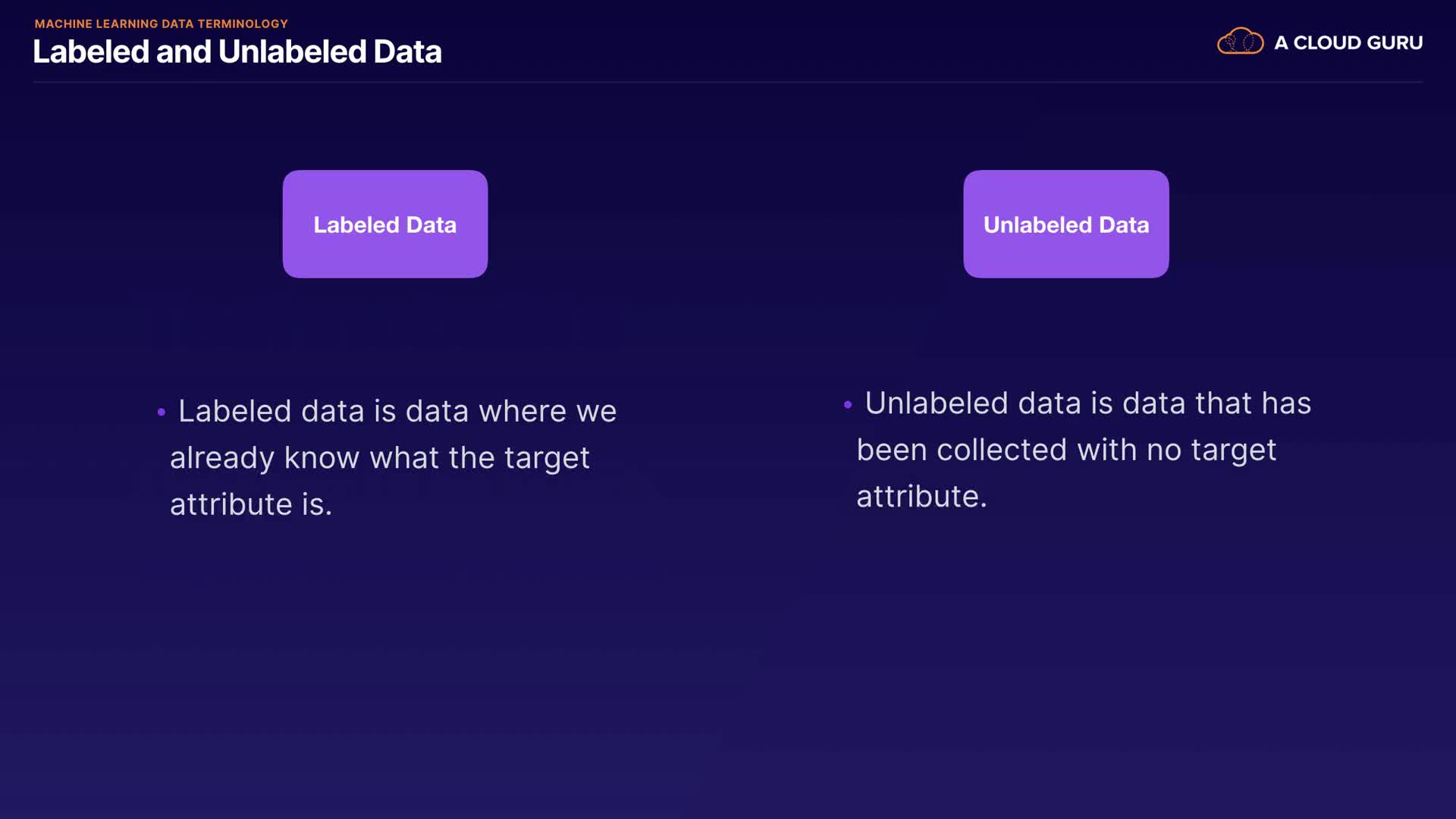Select the purple "Labeled Data" box
1456x819 pixels.
pos(385,224)
